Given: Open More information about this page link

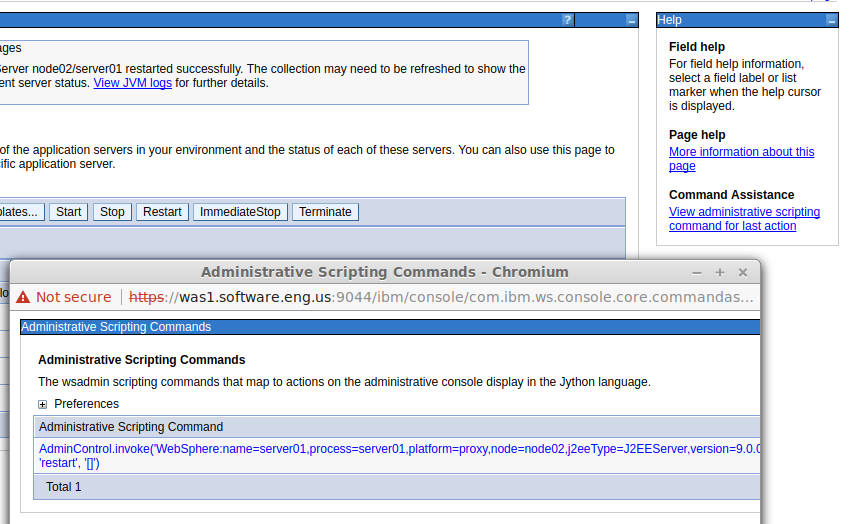Looking at the screenshot, I should (x=741, y=159).
